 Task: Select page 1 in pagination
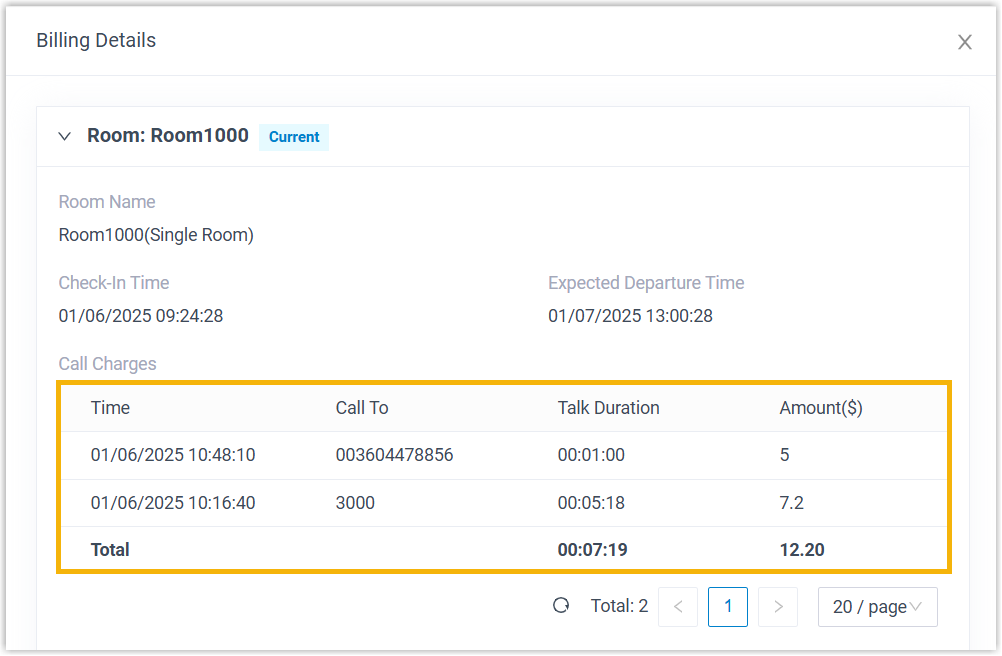click(728, 606)
